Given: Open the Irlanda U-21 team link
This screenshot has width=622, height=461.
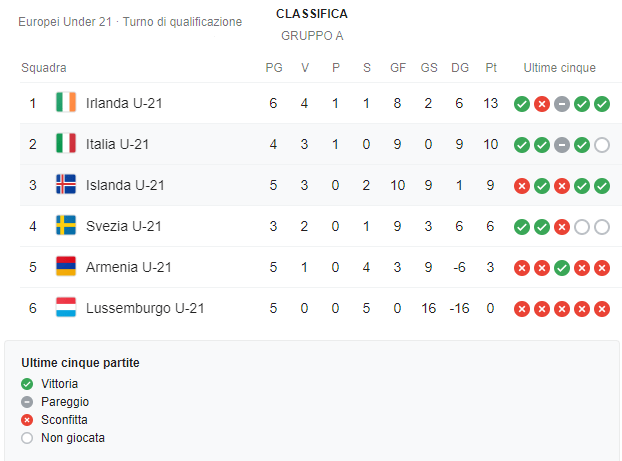Looking at the screenshot, I should pos(125,103).
